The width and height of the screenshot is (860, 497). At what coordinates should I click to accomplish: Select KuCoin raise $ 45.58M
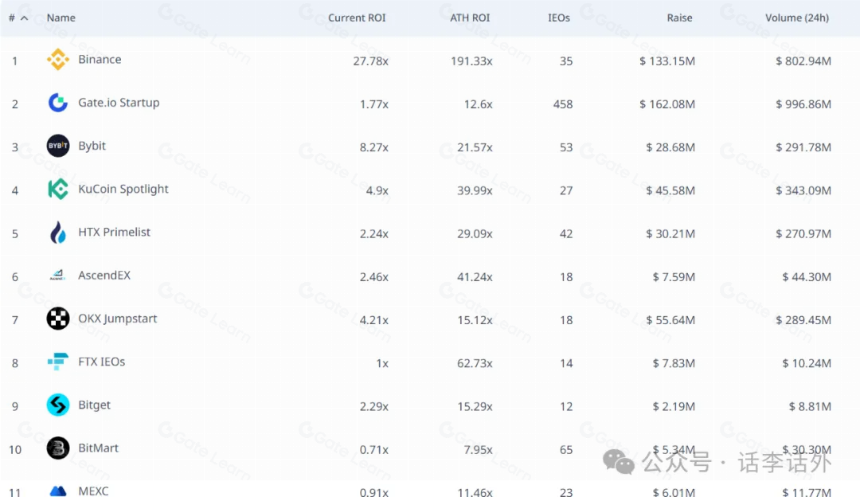(670, 190)
